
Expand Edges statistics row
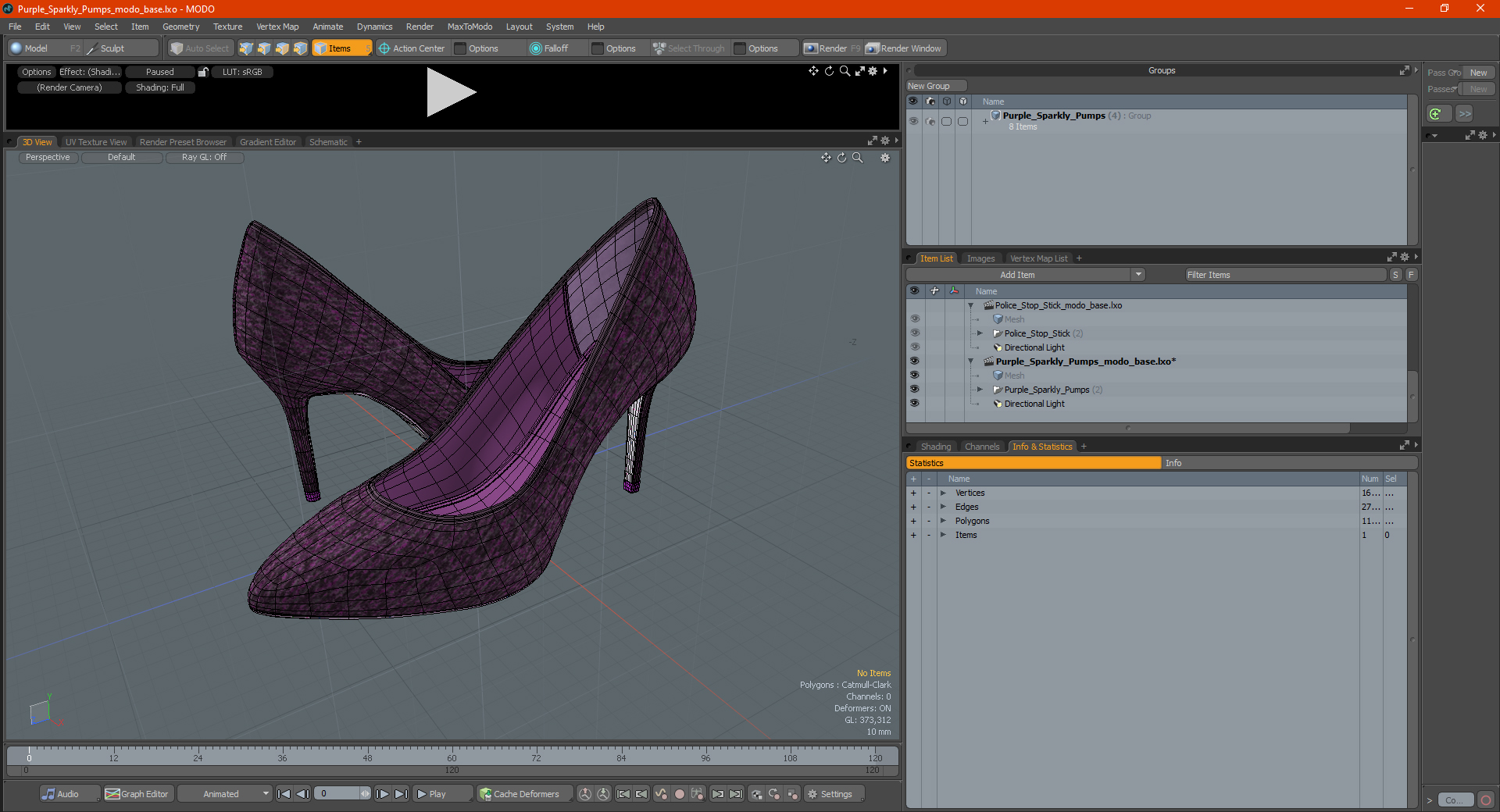pos(943,507)
